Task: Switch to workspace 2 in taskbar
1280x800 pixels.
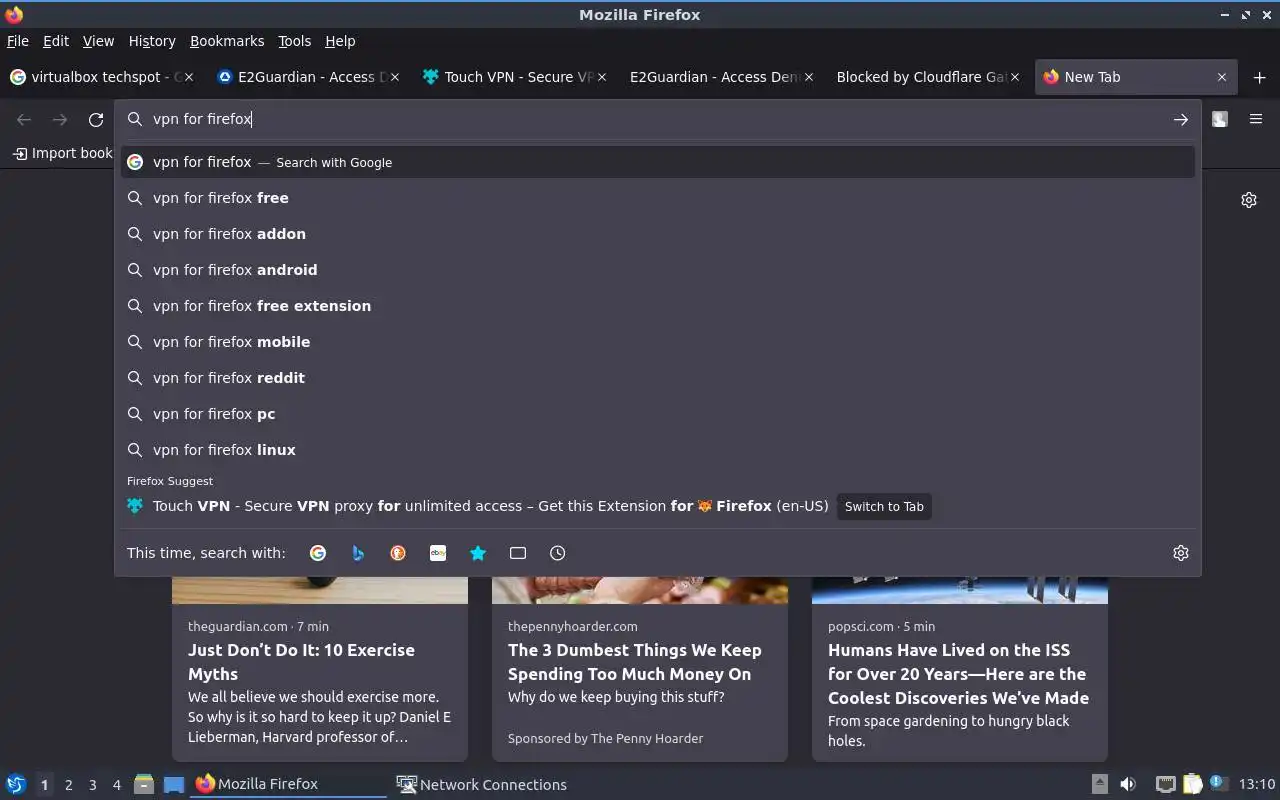Action: (68, 785)
